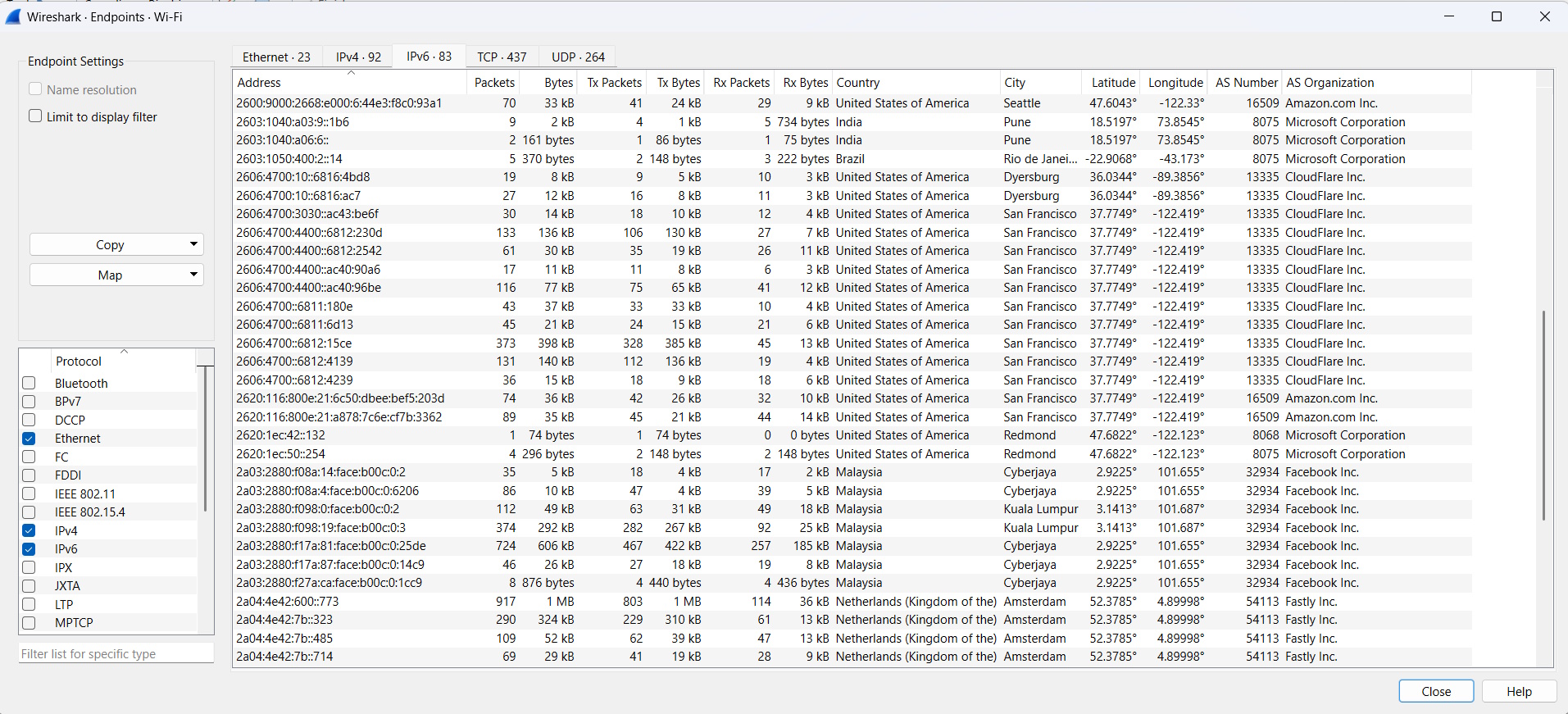
Task: Uncheck the IPv6 protocol checkbox
Action: [30, 549]
